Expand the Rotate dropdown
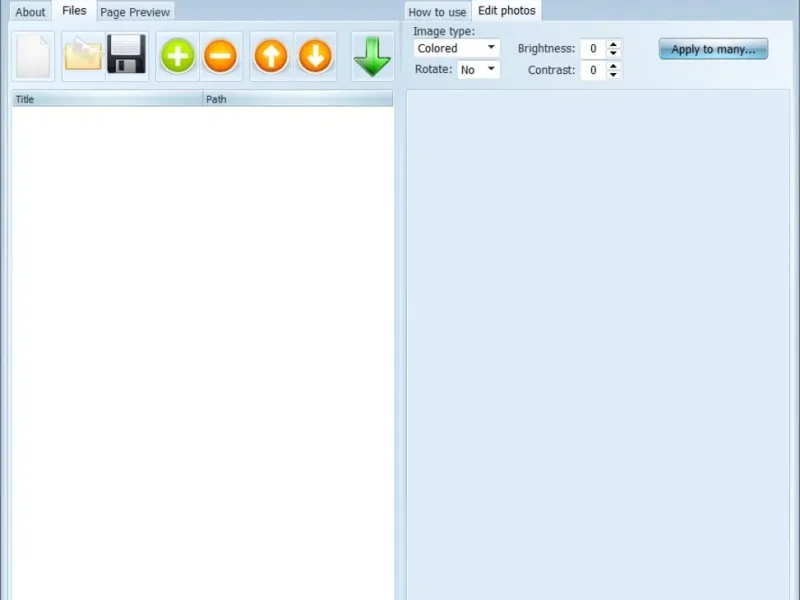This screenshot has width=800, height=600. coord(479,70)
